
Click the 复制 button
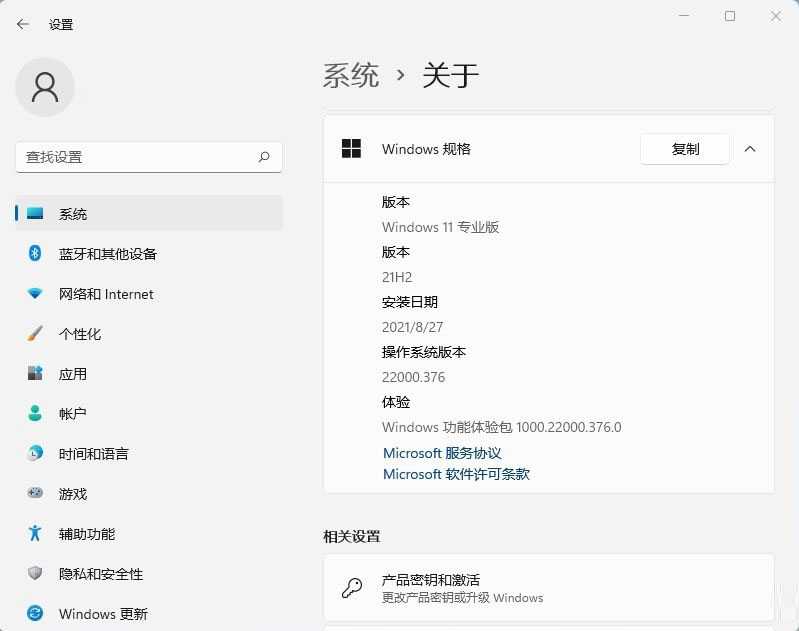(685, 149)
